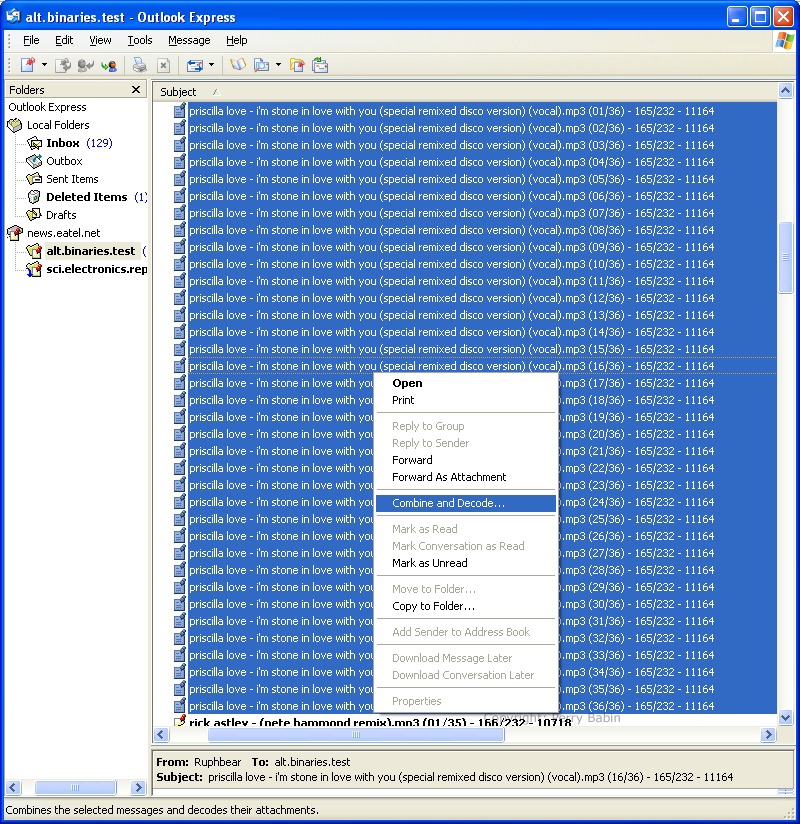Viewport: 800px width, 824px height.
Task: Click the Send/Receive toolbar icon
Action: 195,65
